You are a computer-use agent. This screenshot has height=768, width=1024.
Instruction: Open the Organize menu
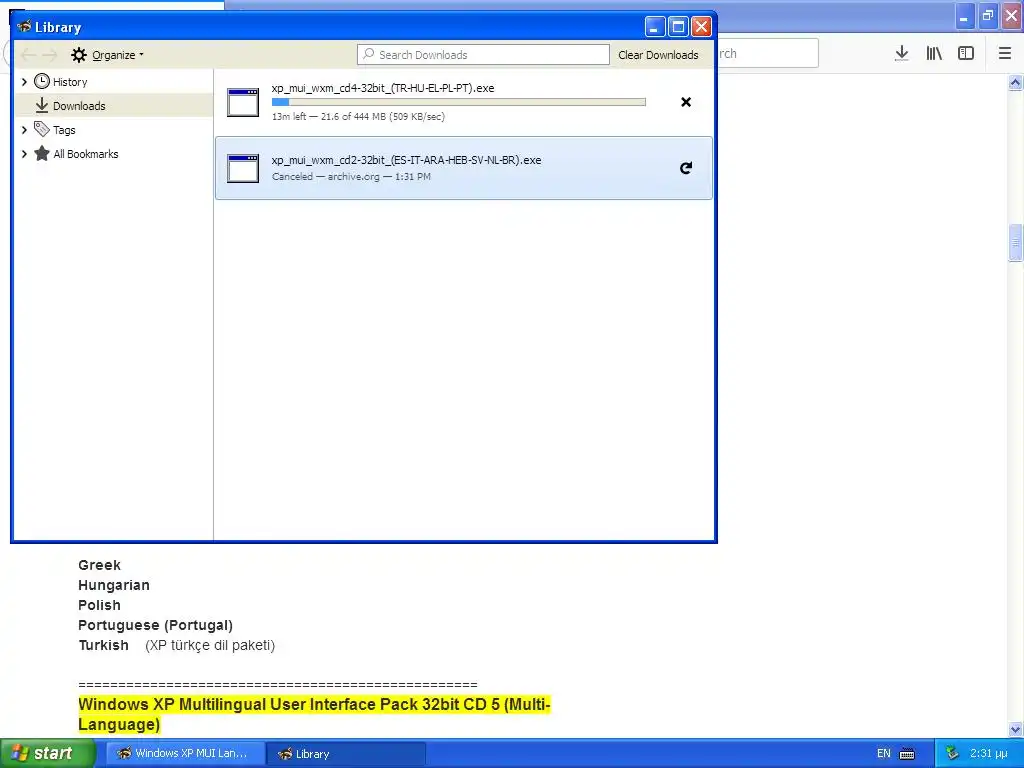point(118,55)
